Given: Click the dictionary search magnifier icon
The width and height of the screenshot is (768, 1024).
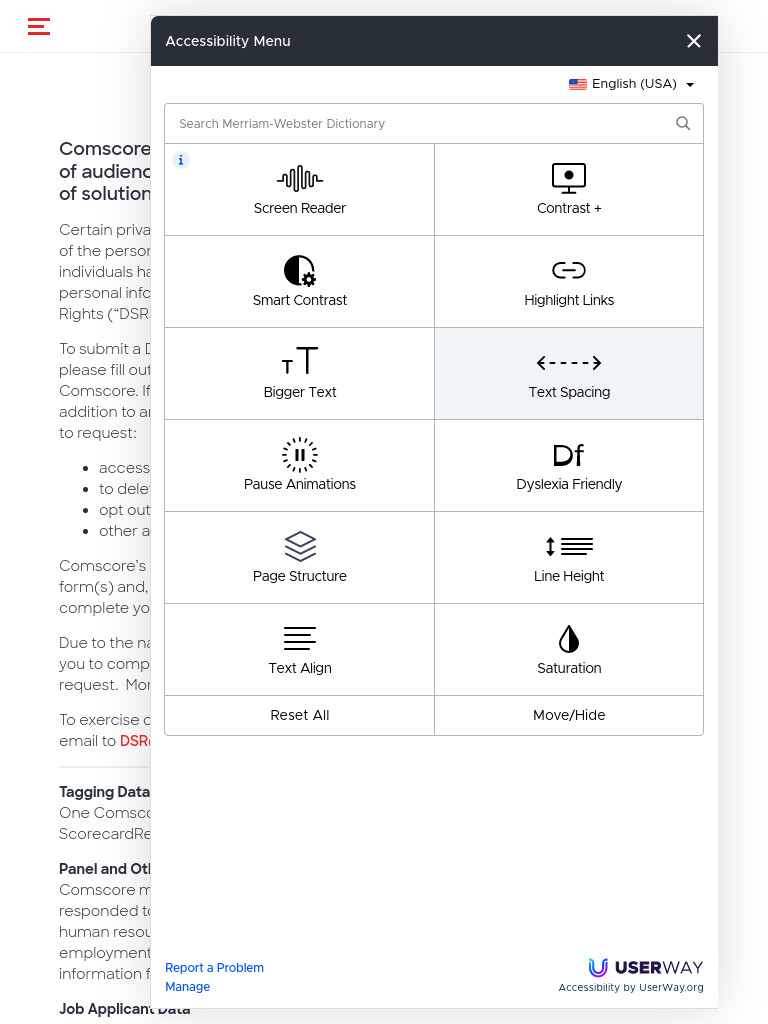Looking at the screenshot, I should pos(683,123).
